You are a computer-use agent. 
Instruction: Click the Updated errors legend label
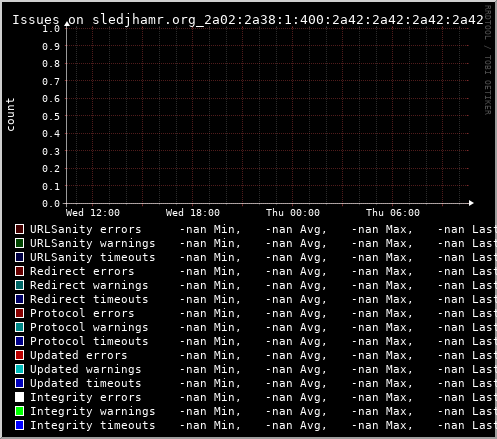(x=79, y=355)
